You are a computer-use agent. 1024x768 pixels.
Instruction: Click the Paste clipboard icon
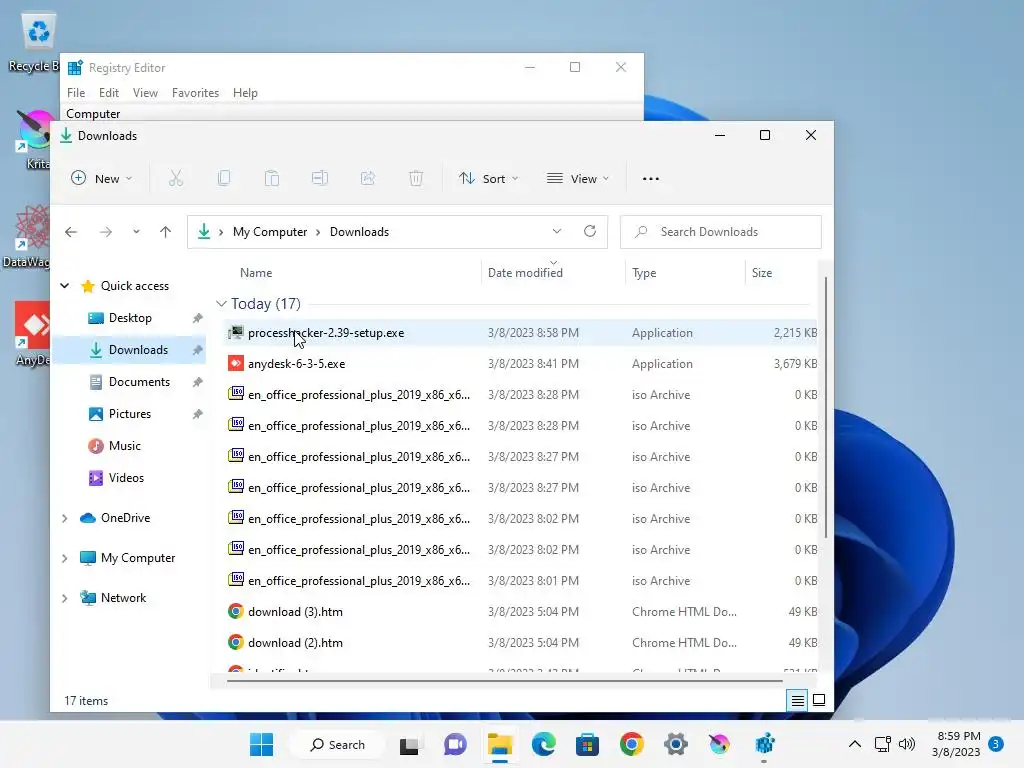coord(272,178)
